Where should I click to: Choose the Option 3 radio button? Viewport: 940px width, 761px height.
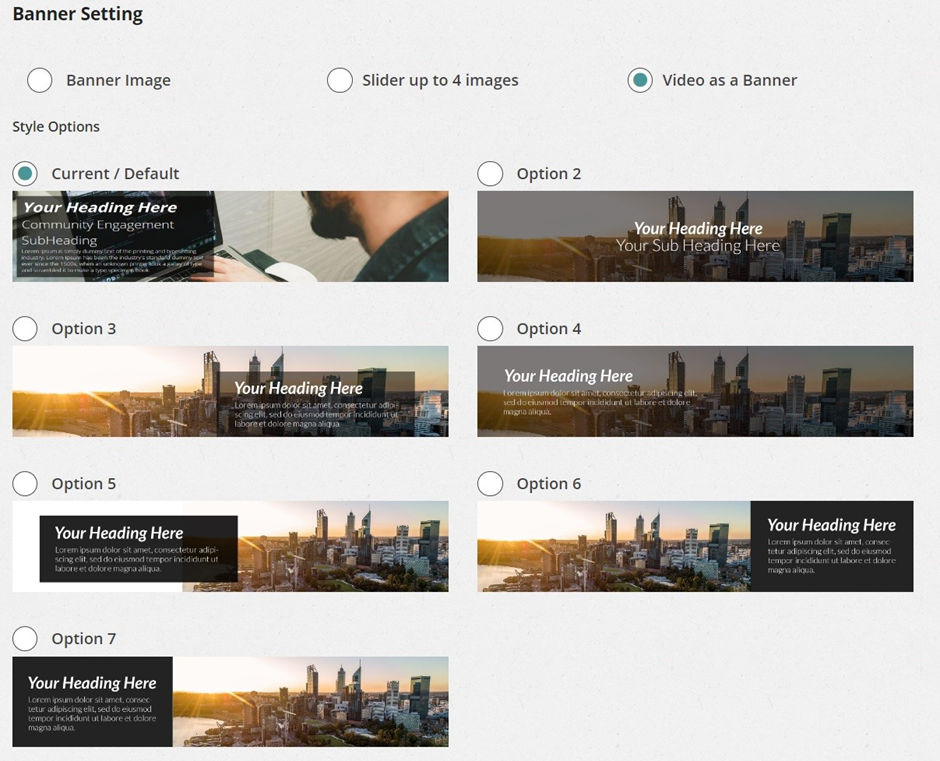(x=25, y=329)
